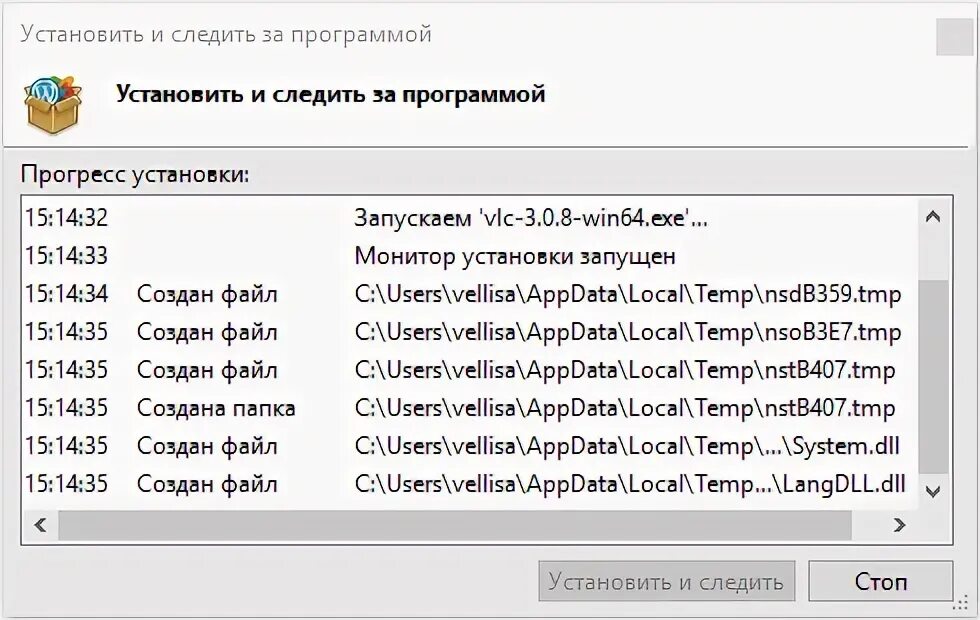The image size is (980, 620).
Task: Click the horizontal scrollbar thumb
Action: coord(455,524)
